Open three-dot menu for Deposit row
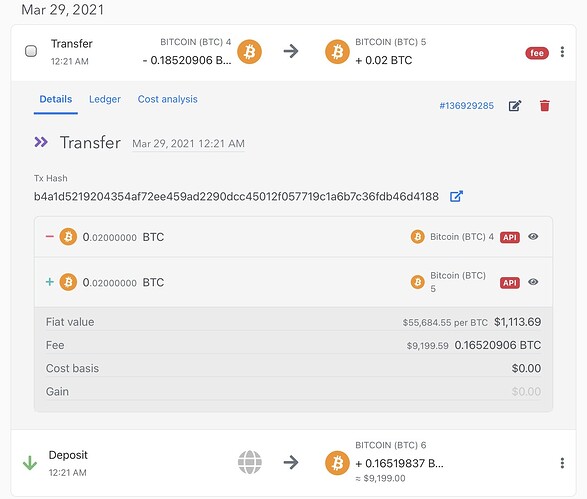The height and width of the screenshot is (499, 587). click(562, 463)
